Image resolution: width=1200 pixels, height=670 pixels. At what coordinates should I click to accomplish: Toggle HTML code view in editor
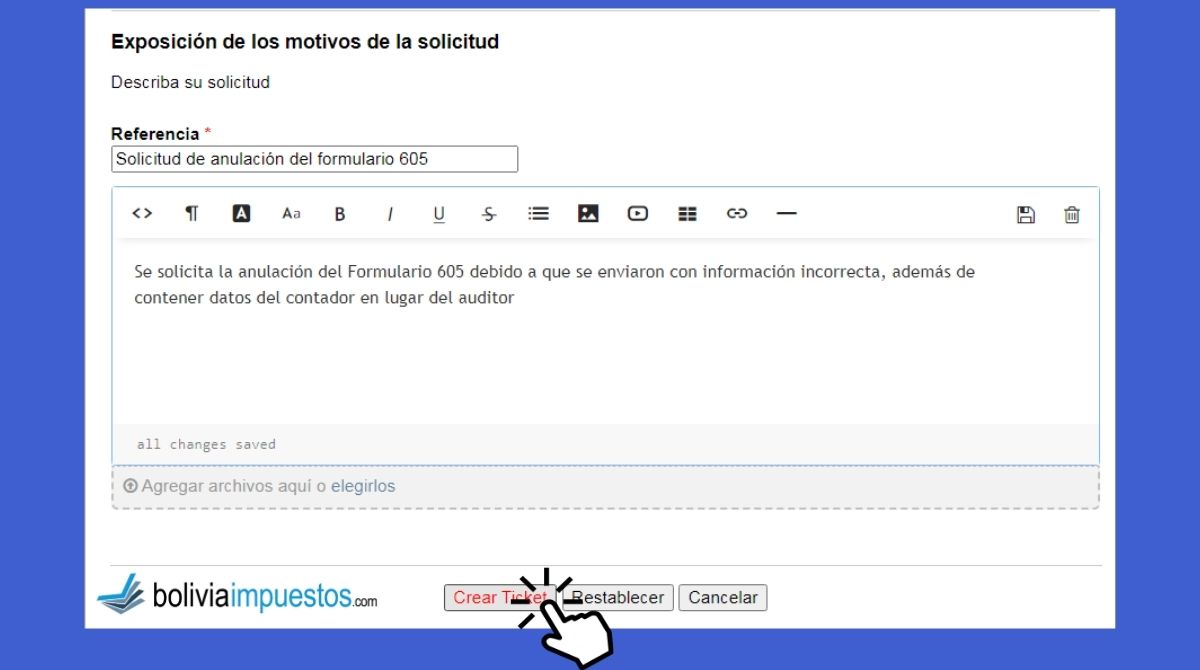click(142, 214)
